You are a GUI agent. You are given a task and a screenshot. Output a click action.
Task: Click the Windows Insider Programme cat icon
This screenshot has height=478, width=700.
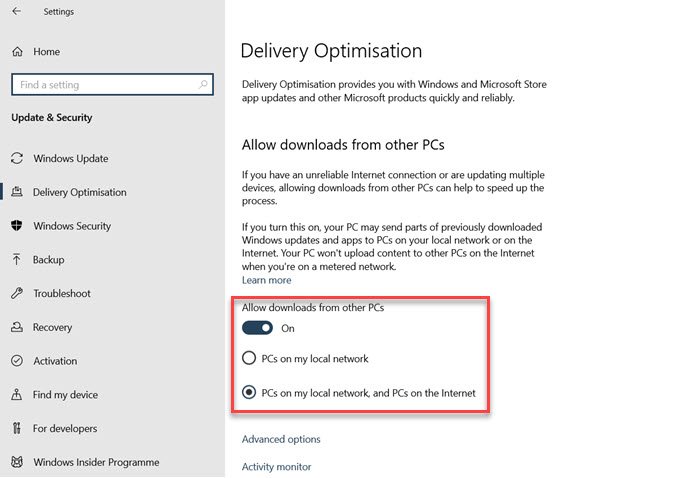[17, 462]
